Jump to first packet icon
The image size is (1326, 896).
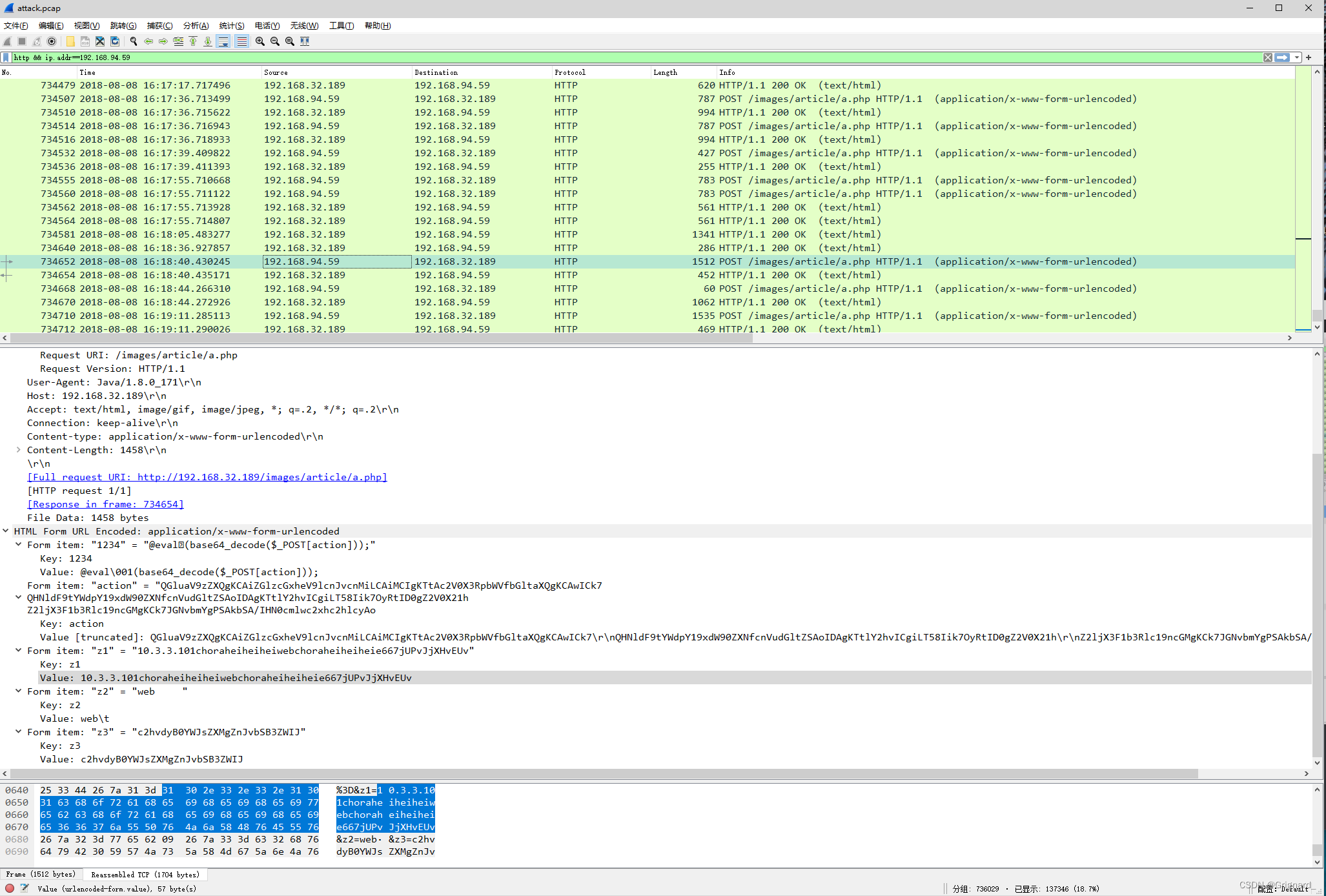point(193,41)
